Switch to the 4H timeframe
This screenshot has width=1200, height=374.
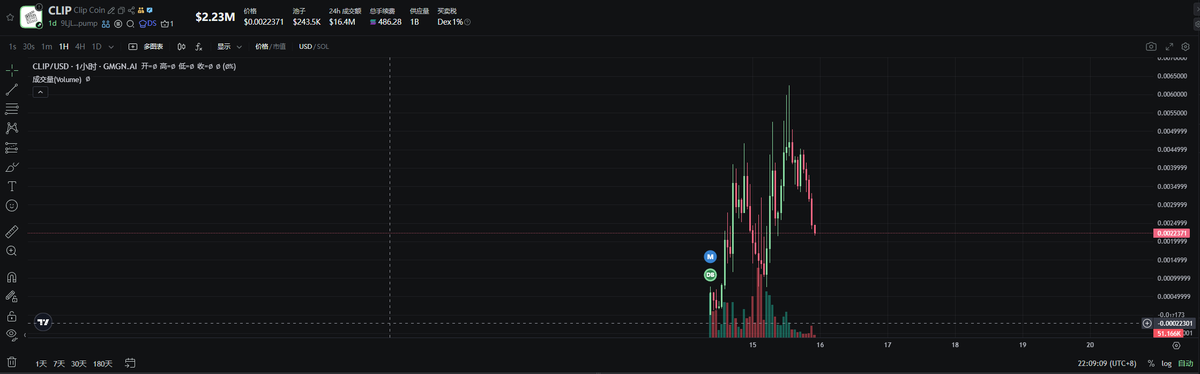80,46
